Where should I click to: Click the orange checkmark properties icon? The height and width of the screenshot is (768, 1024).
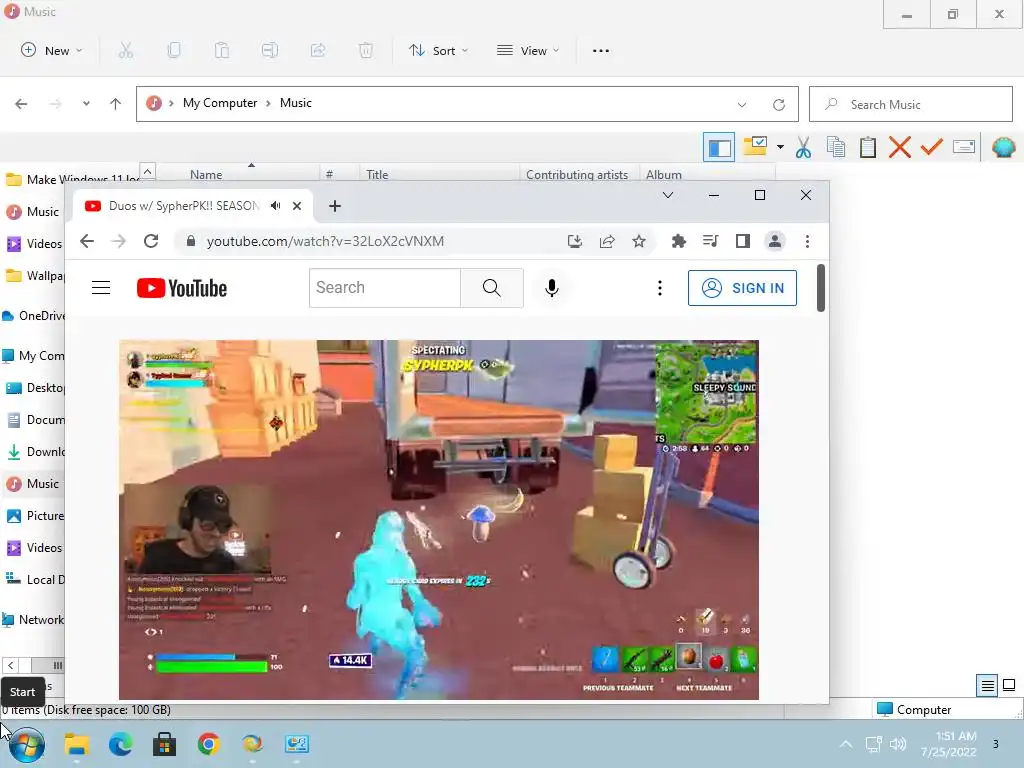click(932, 147)
